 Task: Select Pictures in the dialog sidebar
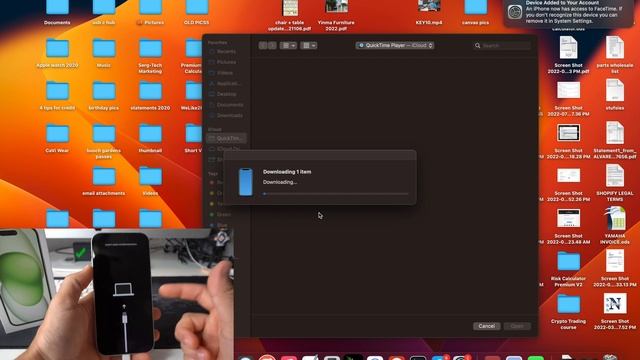[226, 62]
